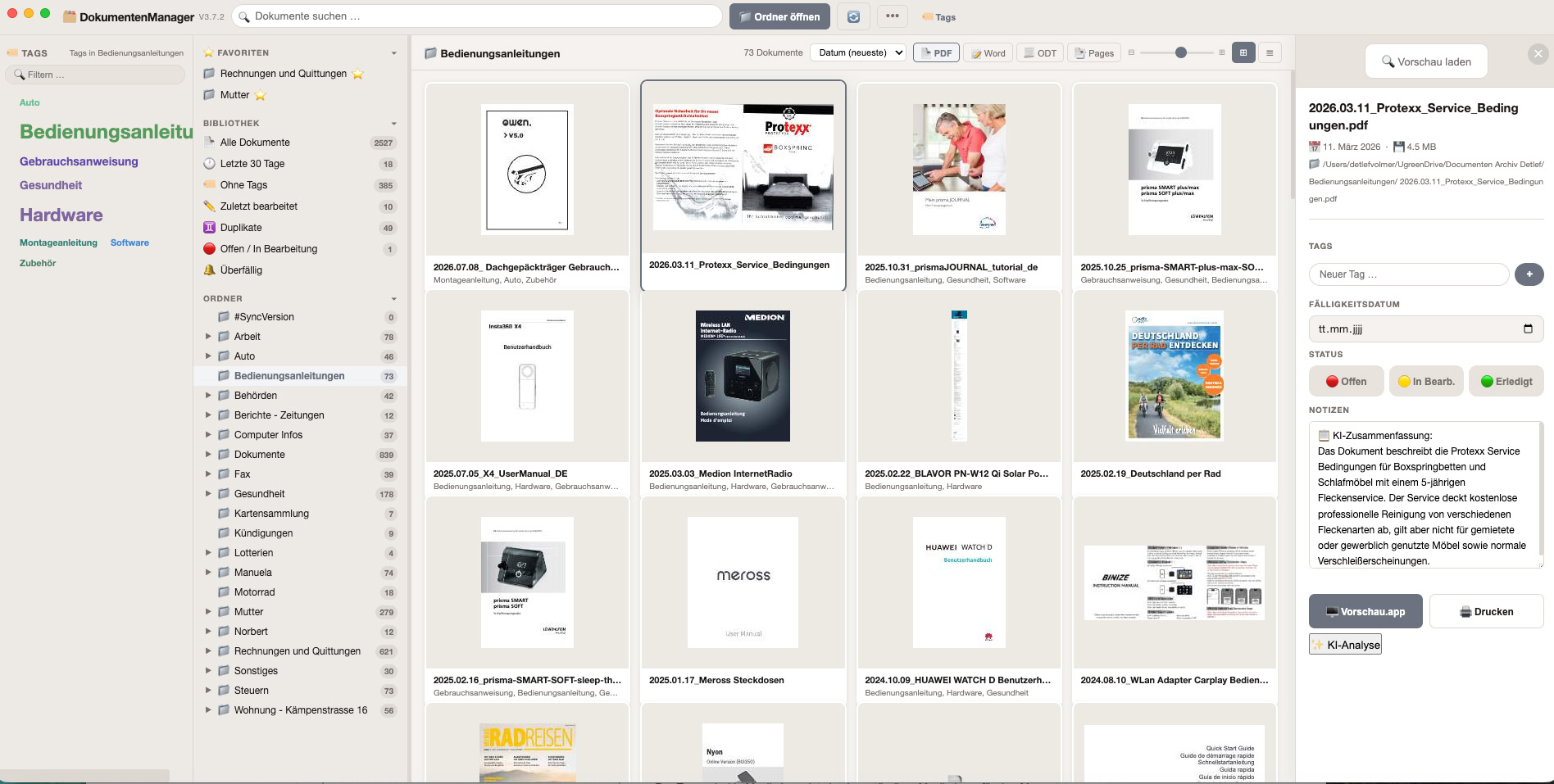Select the Hardware tag in tag cloud
Image resolution: width=1554 pixels, height=784 pixels.
pos(61,215)
